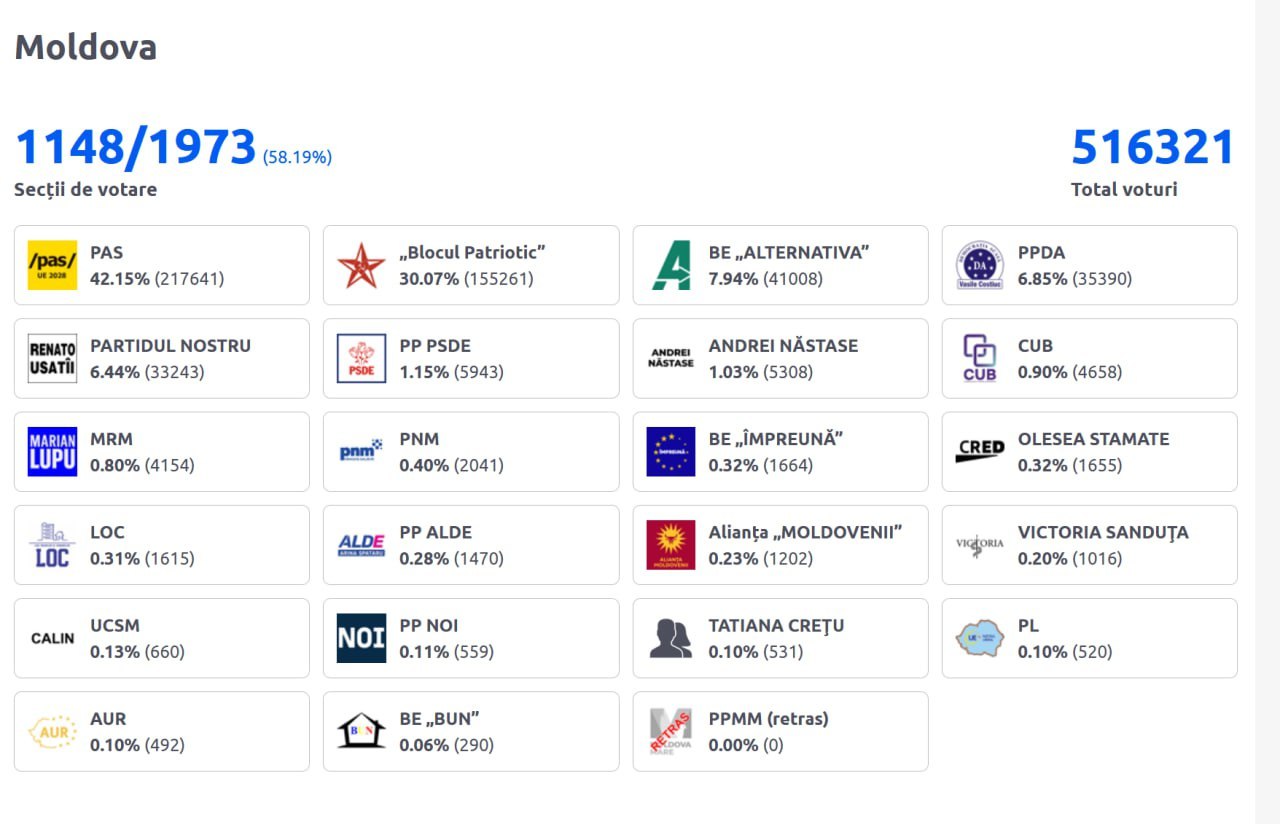Click the green BE ALTERNATIVA logo
1280x824 pixels.
pyautogui.click(x=671, y=266)
